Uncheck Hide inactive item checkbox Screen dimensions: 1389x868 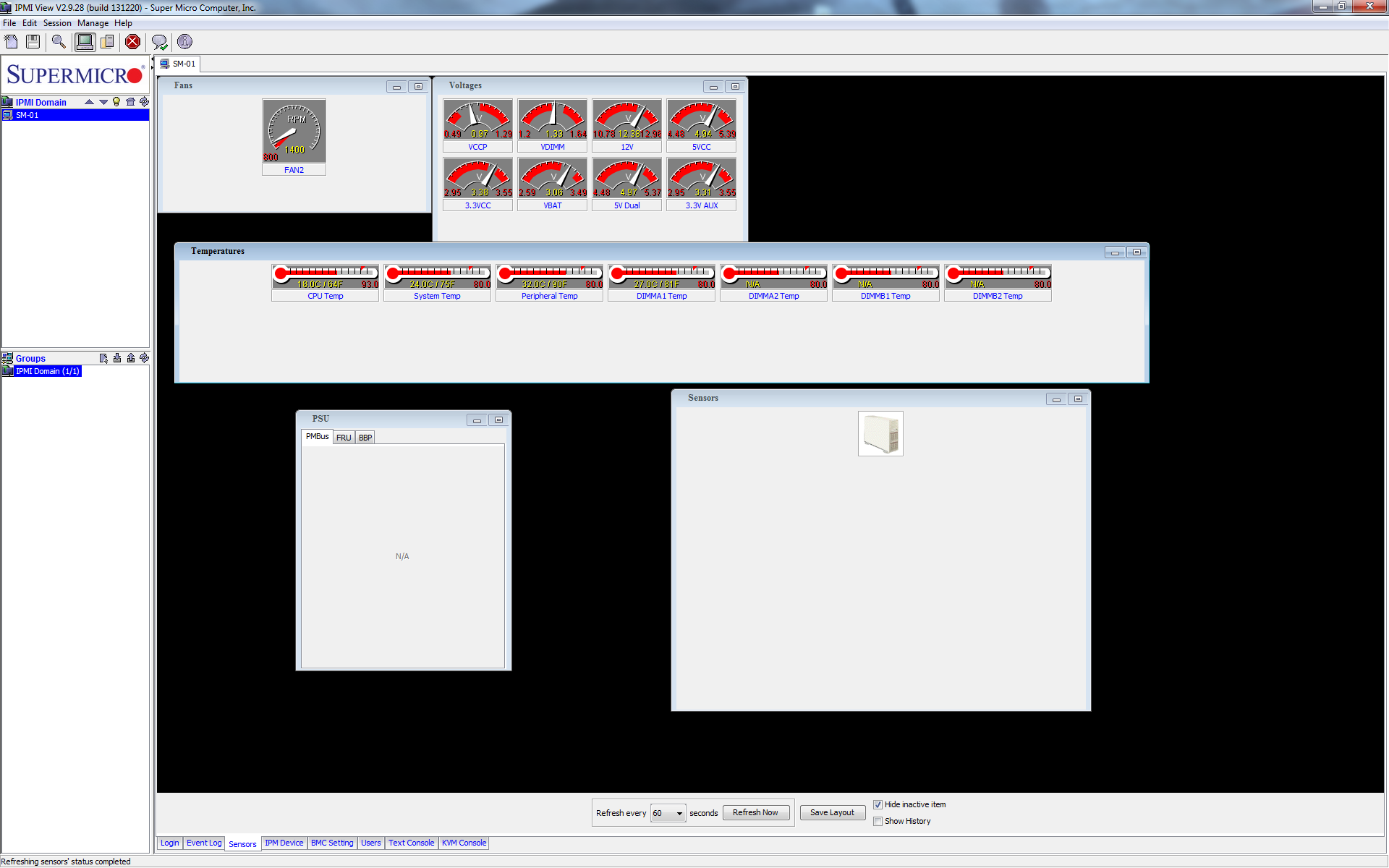878,804
